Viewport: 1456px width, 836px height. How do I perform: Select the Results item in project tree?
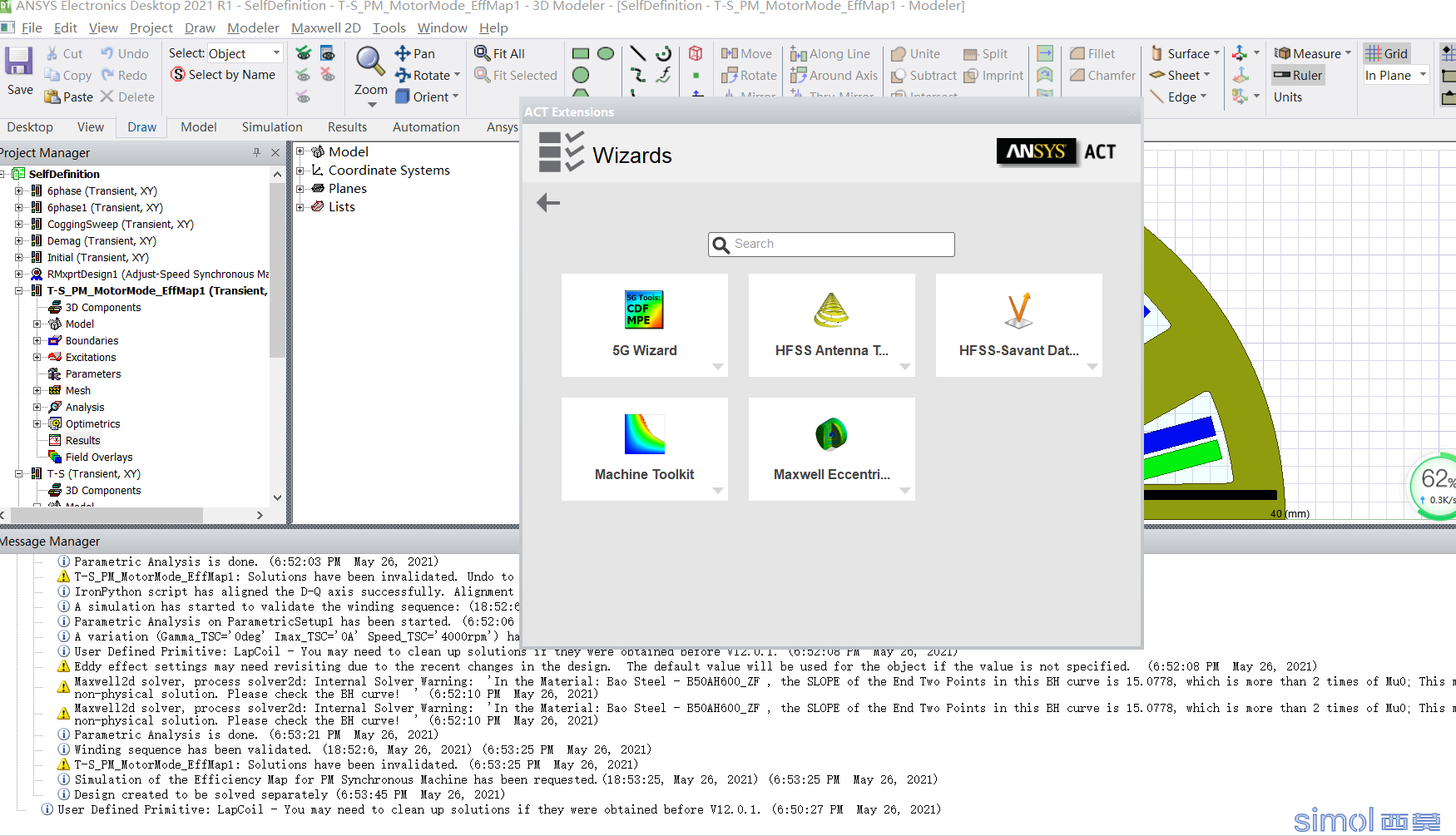tap(82, 440)
